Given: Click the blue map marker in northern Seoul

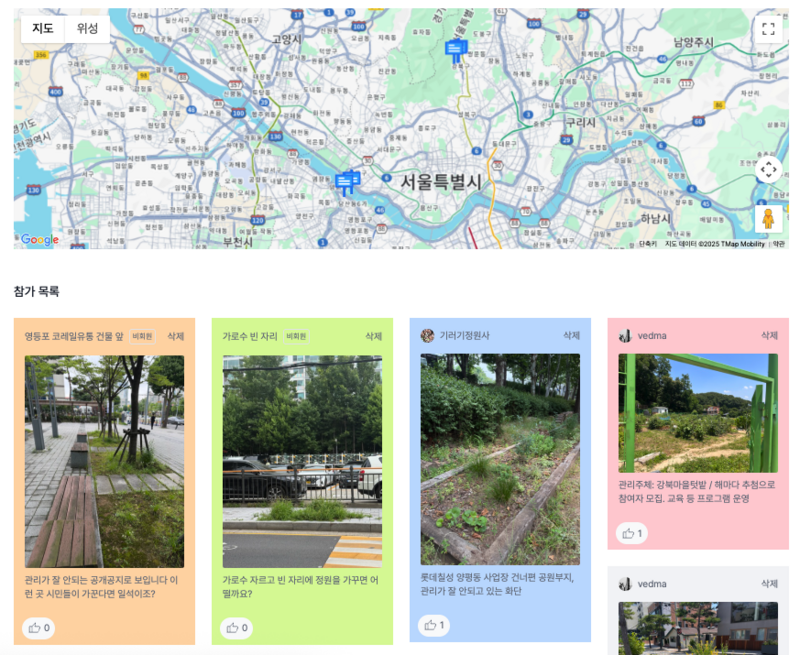Looking at the screenshot, I should [456, 50].
